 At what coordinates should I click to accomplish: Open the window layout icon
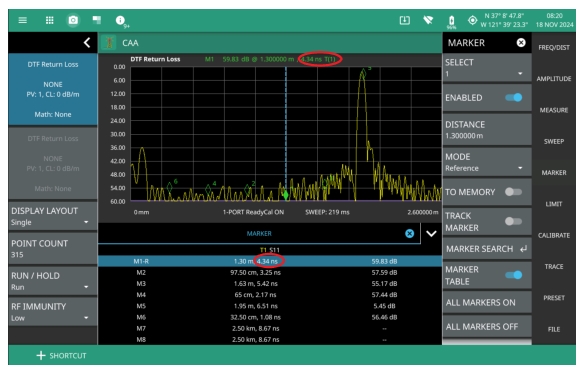coord(97,20)
